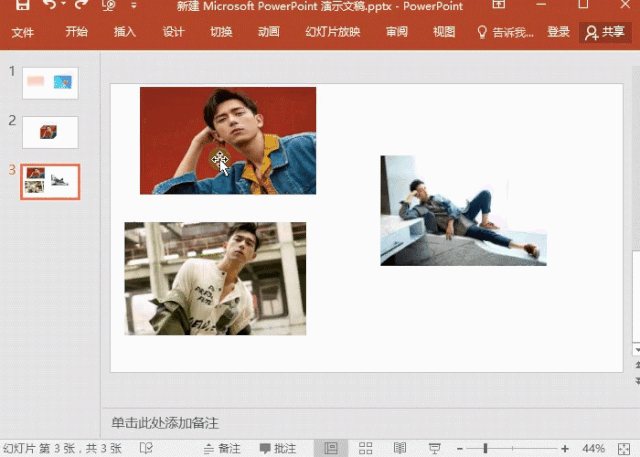Switch to the 设计 tab
The image size is (640, 457).
click(x=173, y=31)
